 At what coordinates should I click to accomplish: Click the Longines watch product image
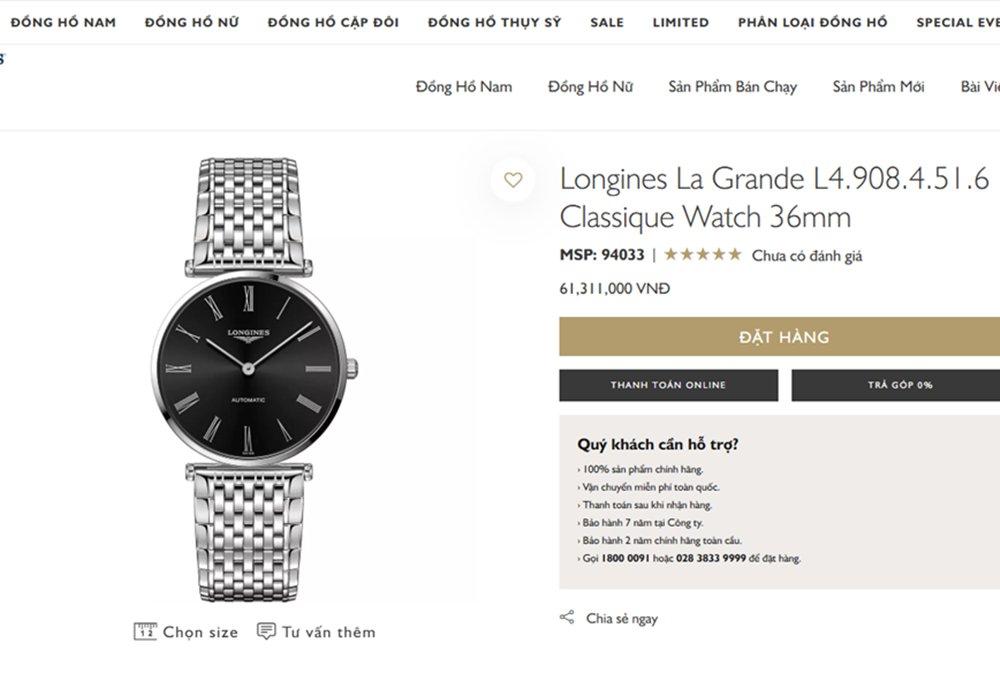coord(253,380)
